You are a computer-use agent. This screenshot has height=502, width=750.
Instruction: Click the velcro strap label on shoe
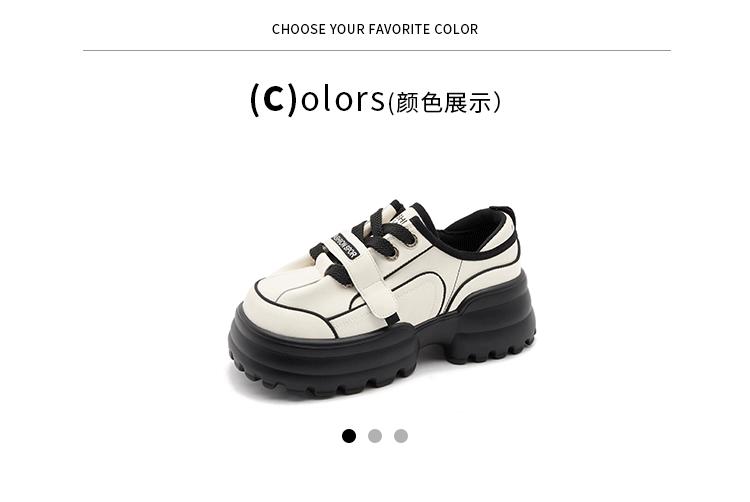point(346,245)
